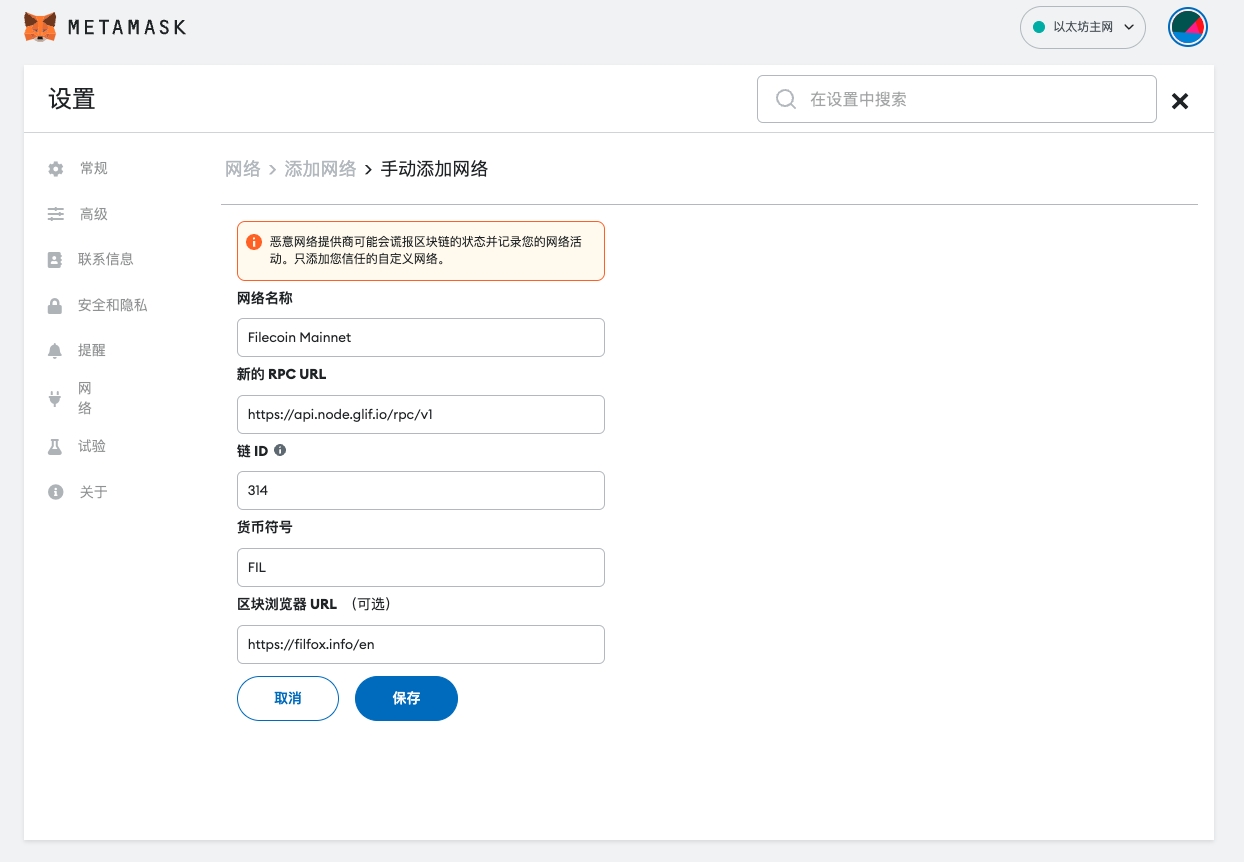
Task: Focus the 新的 RPC URL input field
Action: 420,414
